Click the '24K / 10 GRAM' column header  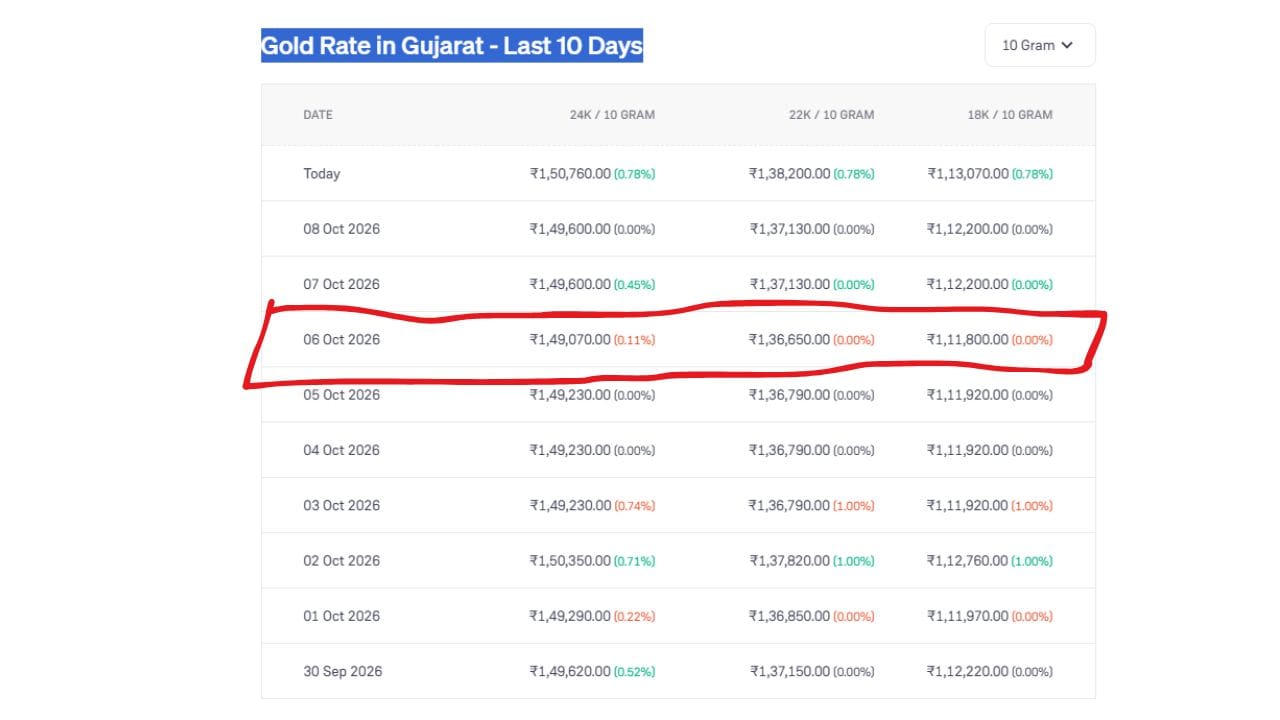click(x=612, y=115)
